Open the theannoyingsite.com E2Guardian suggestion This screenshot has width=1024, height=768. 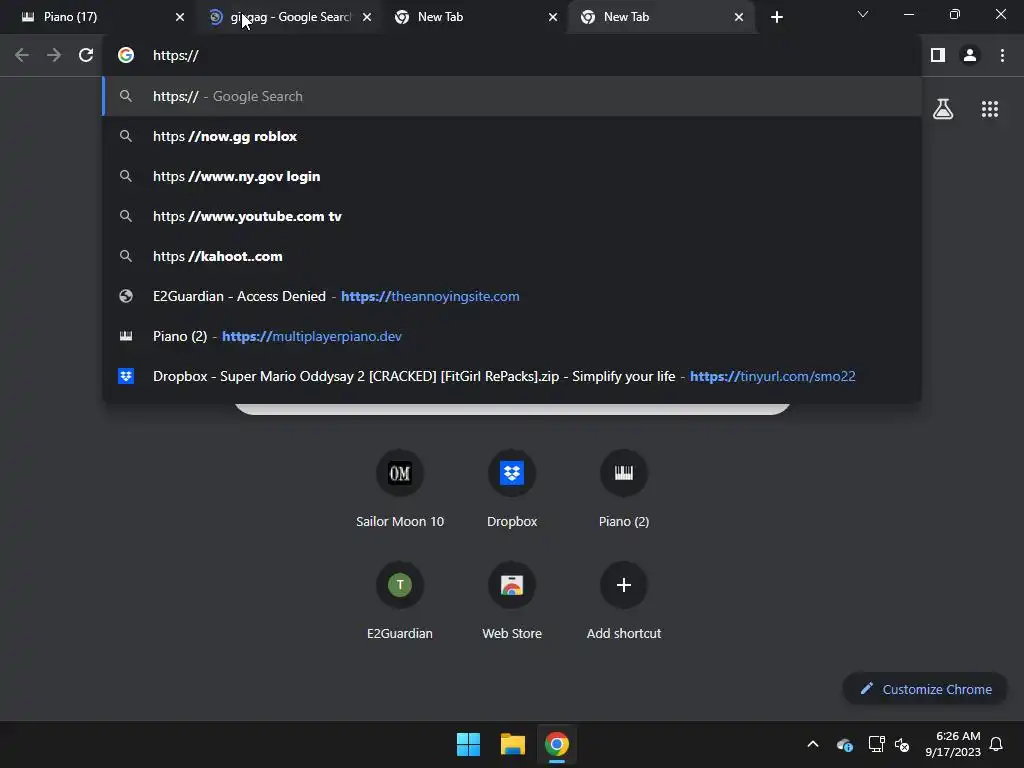pos(512,296)
